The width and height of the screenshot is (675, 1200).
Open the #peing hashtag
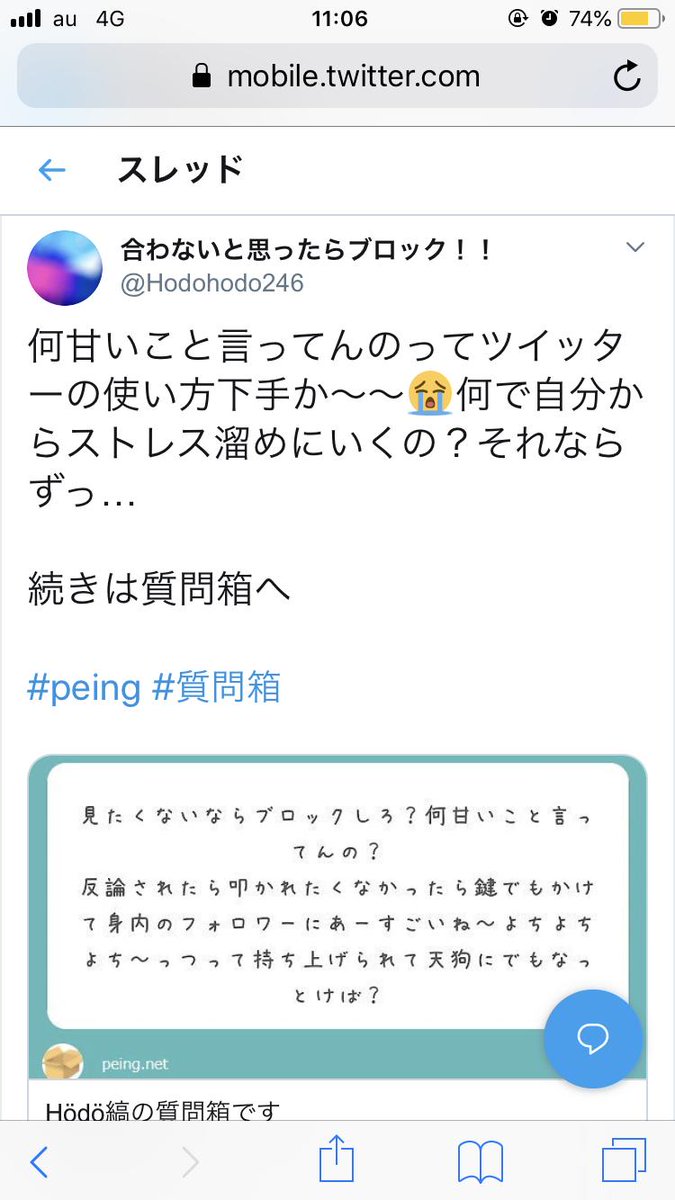tap(84, 689)
